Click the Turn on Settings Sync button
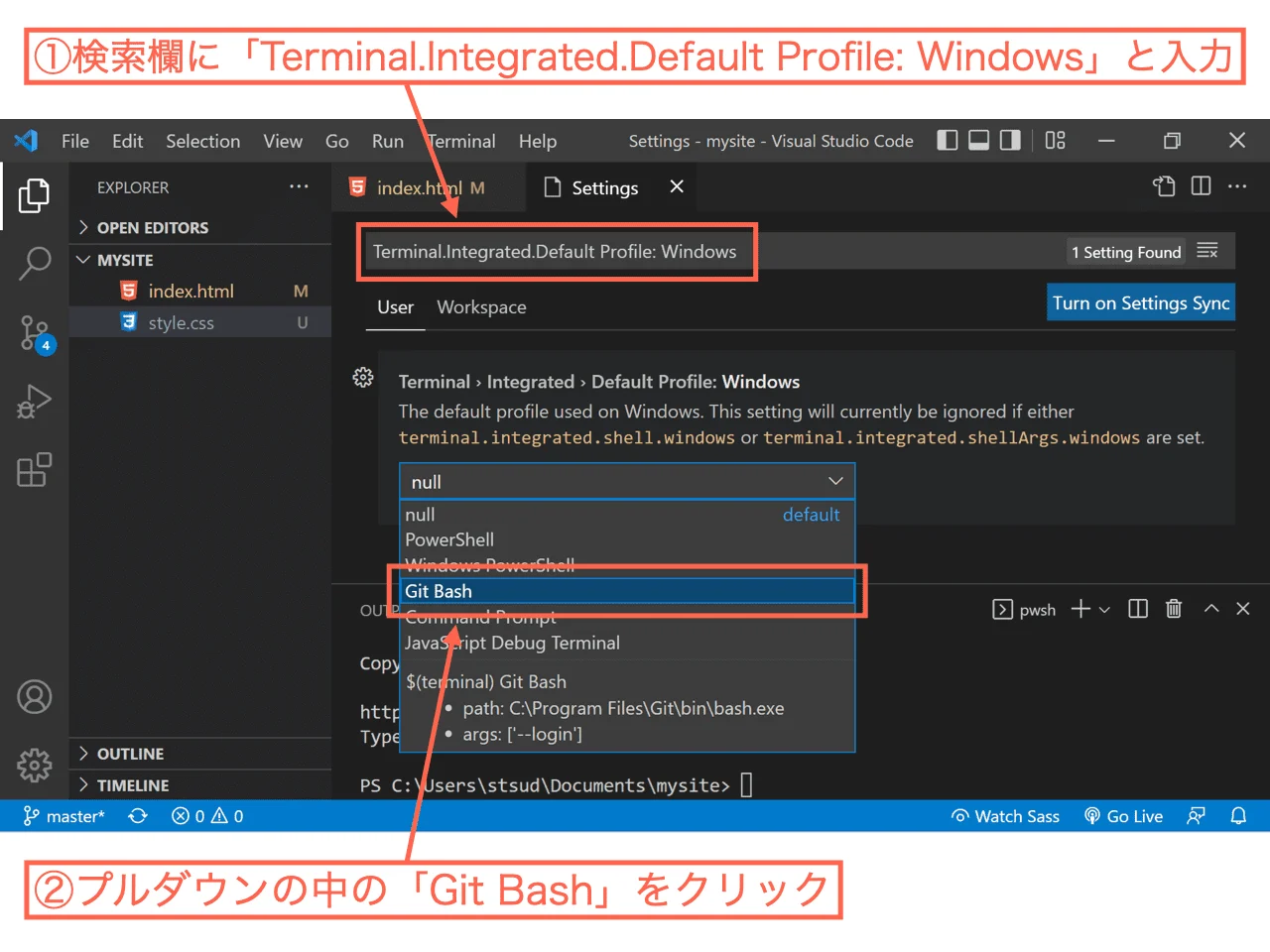This screenshot has width=1270, height=952. click(1140, 302)
